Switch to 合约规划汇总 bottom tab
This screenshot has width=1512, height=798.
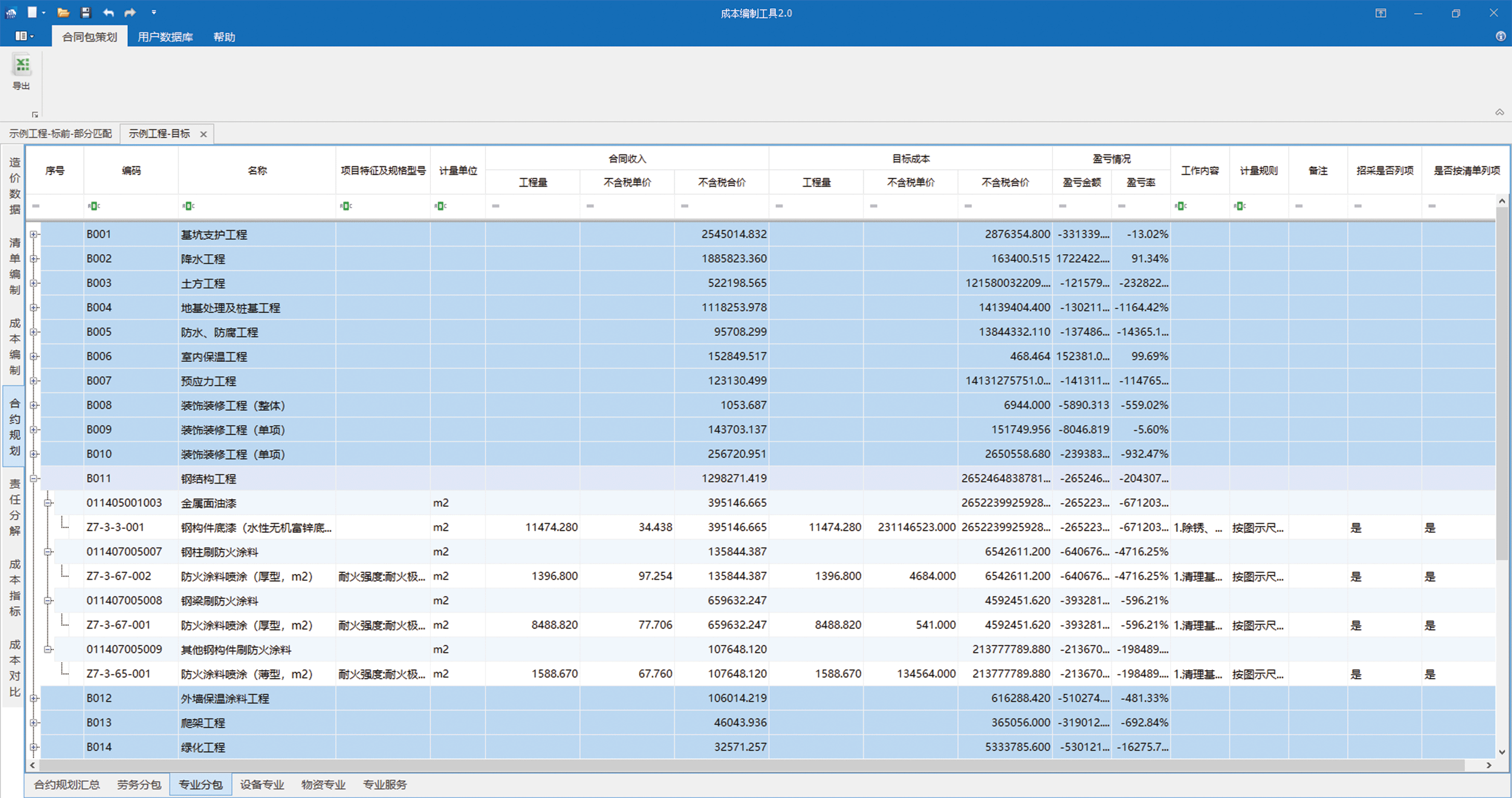point(67,784)
